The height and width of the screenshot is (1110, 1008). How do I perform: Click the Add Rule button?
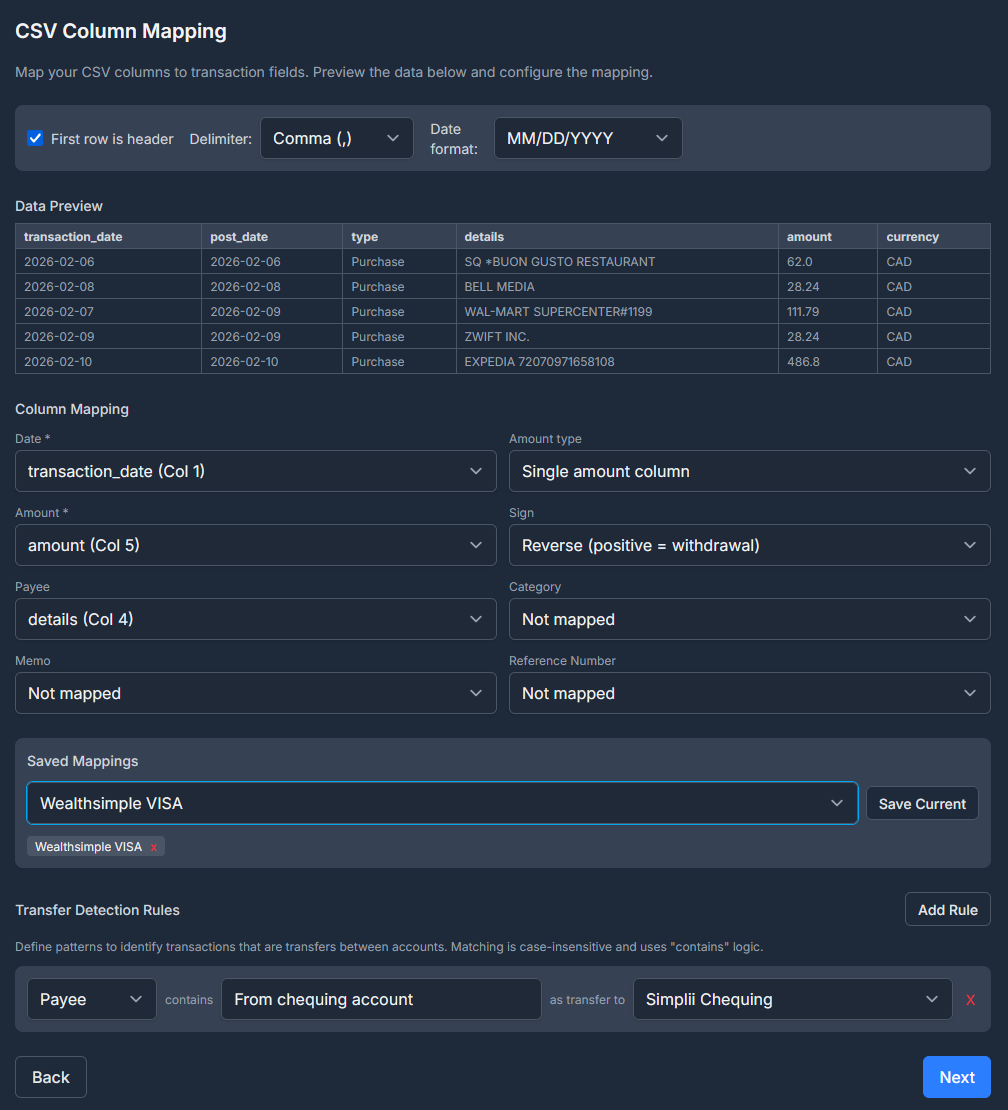click(947, 910)
